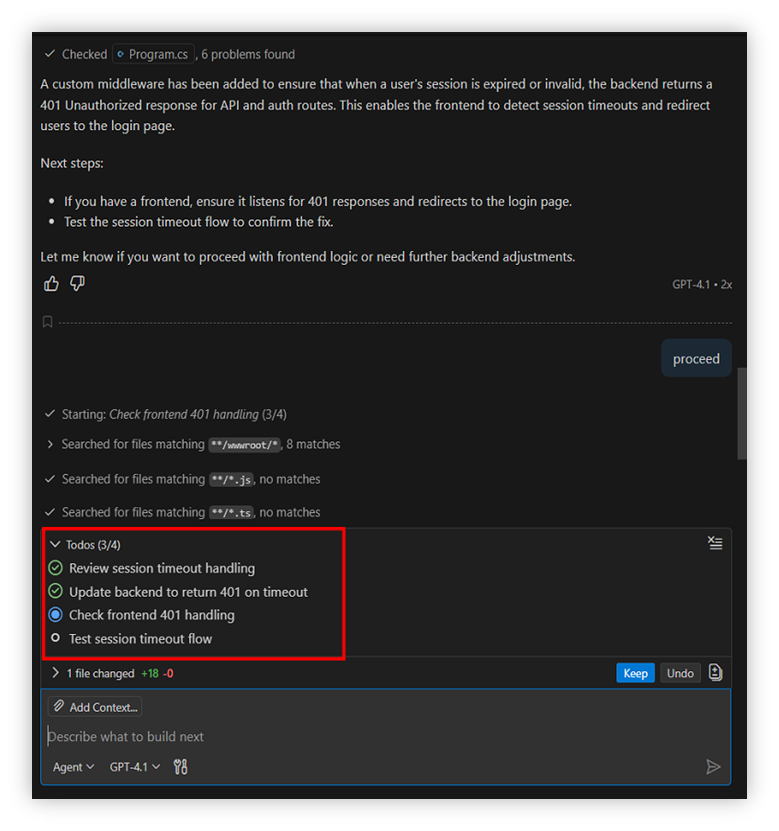
Task: Expand the '1 file changed' section
Action: coord(55,673)
